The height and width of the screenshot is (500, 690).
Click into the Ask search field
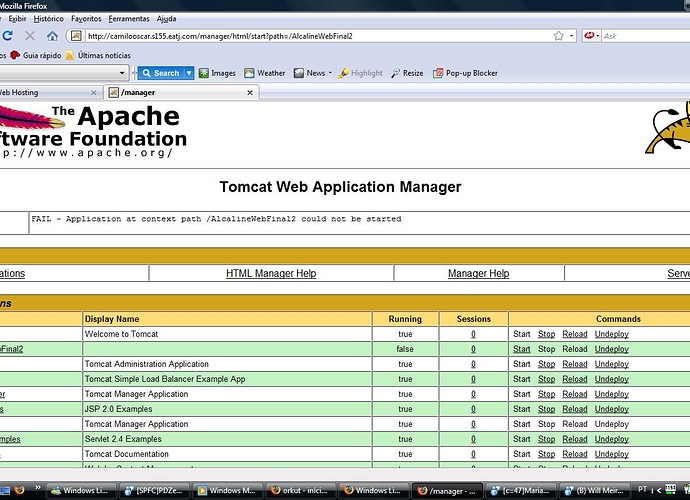click(x=646, y=36)
